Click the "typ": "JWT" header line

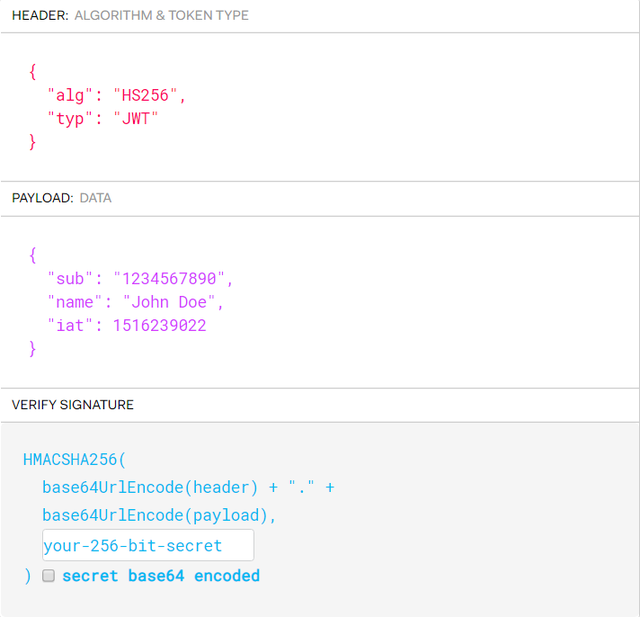tap(103, 119)
